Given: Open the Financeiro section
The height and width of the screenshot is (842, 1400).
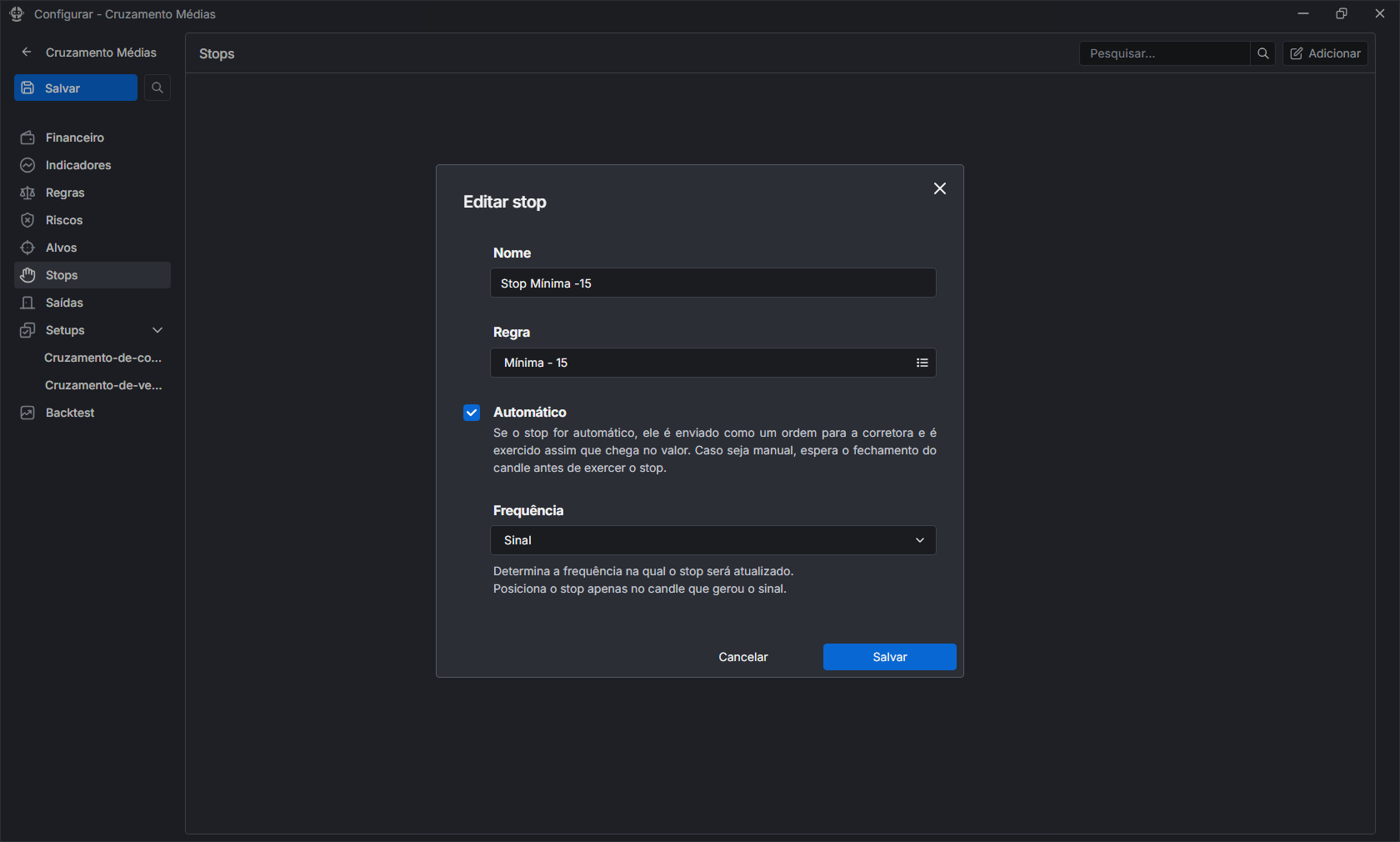Looking at the screenshot, I should pyautogui.click(x=74, y=138).
